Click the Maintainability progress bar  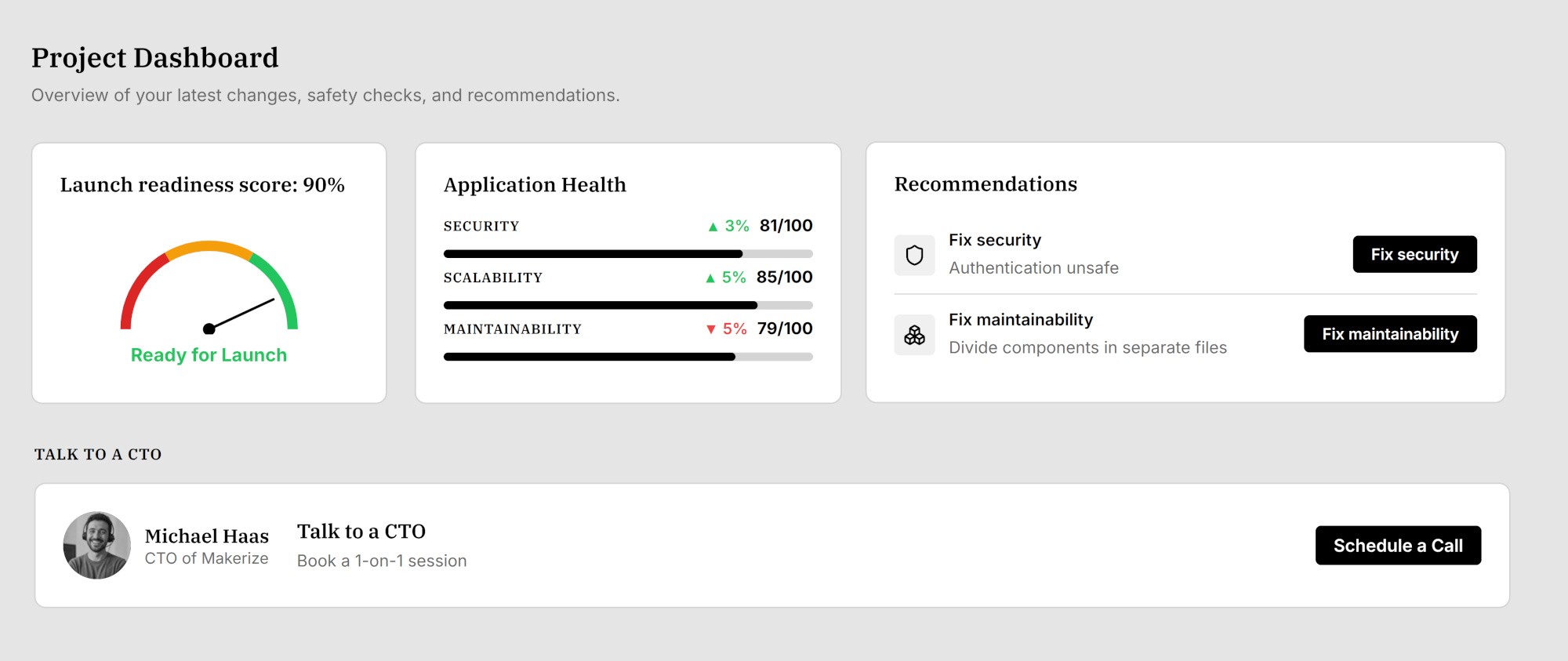[627, 357]
